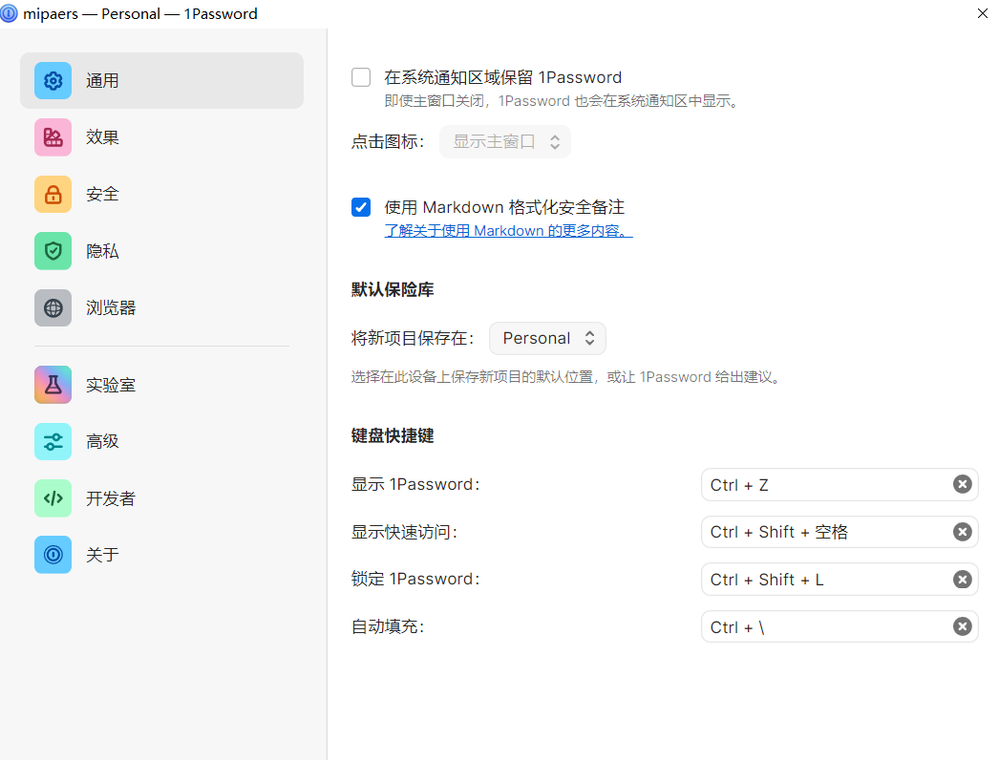
Task: Click the 高级 sliders icon
Action: [x=53, y=441]
